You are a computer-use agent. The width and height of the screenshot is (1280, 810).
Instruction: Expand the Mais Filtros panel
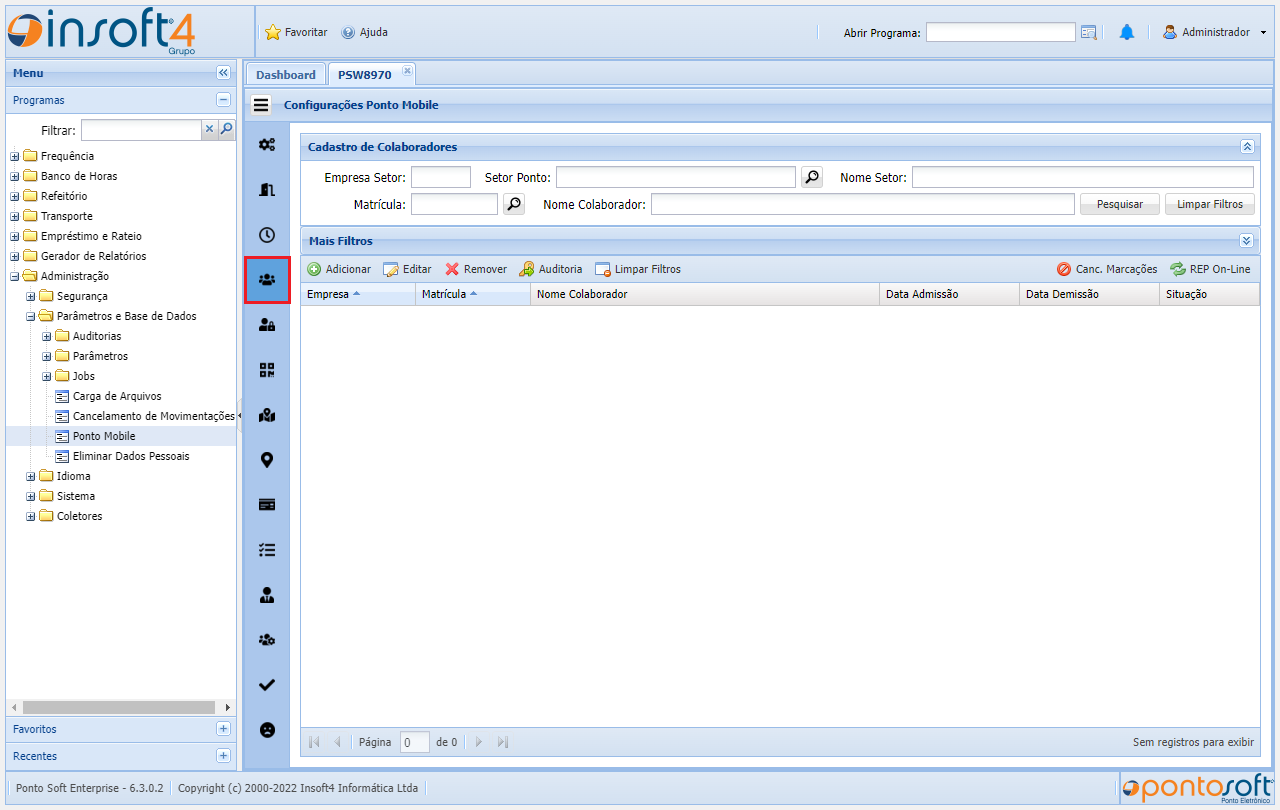1246,241
